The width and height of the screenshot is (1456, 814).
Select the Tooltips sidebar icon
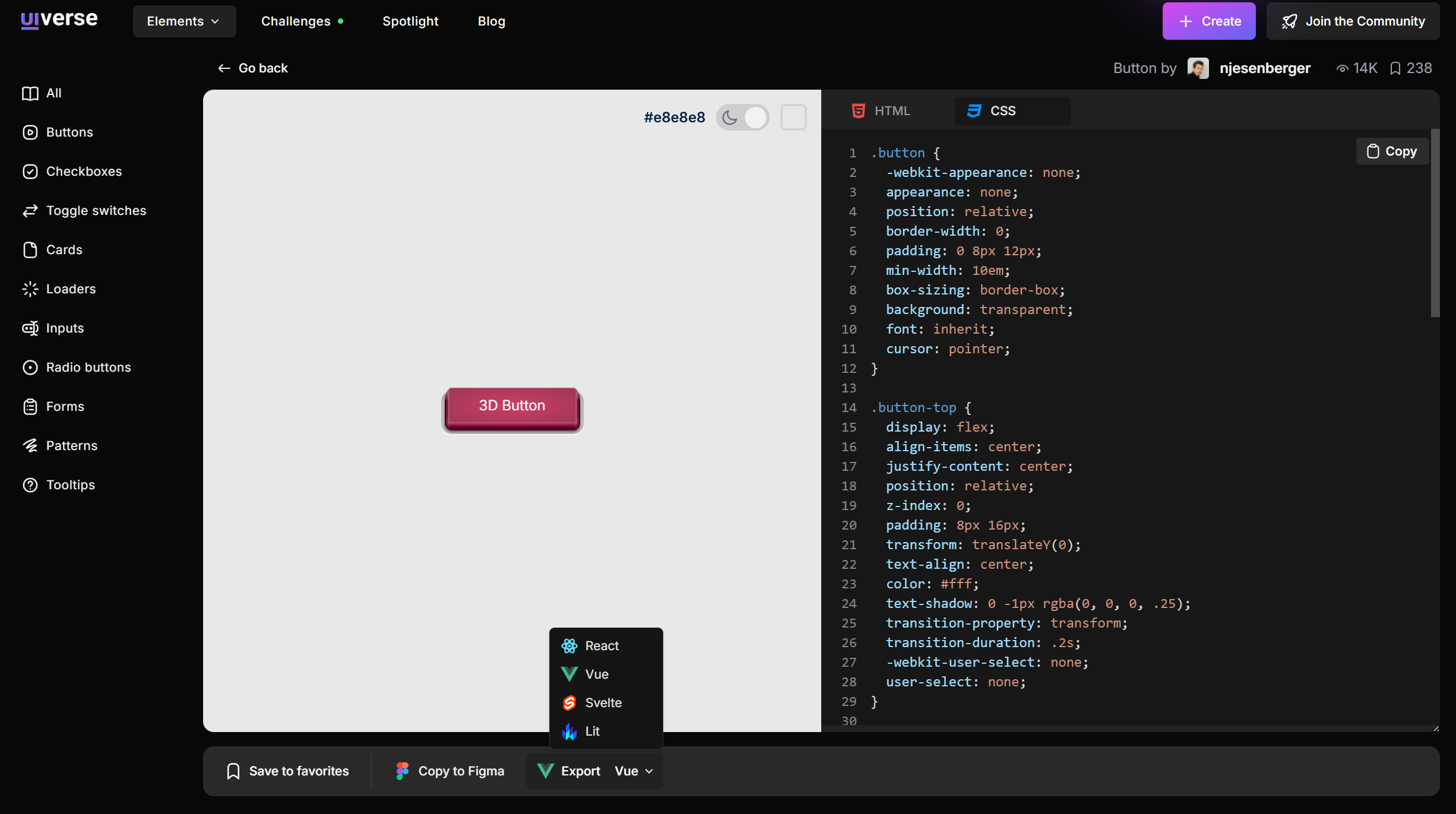click(30, 485)
